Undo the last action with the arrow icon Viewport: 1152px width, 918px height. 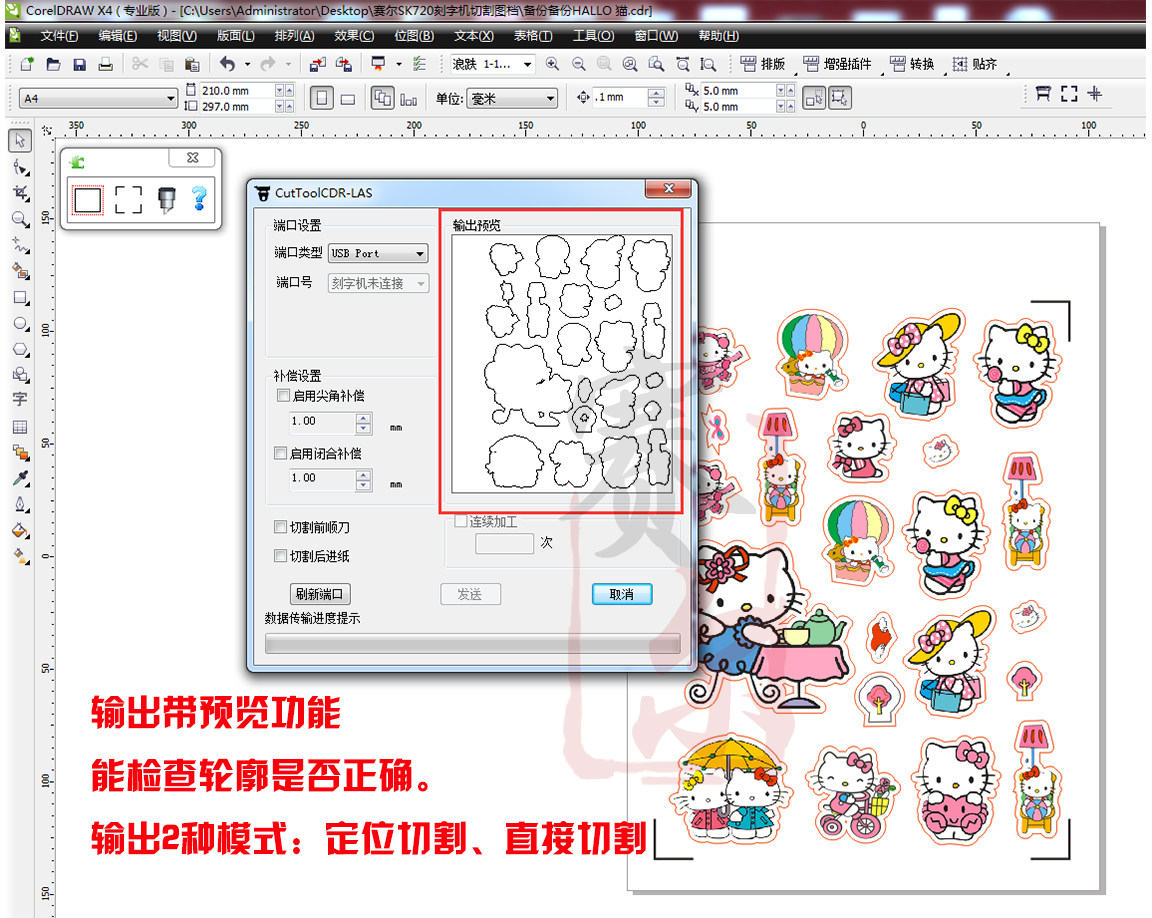pyautogui.click(x=228, y=64)
